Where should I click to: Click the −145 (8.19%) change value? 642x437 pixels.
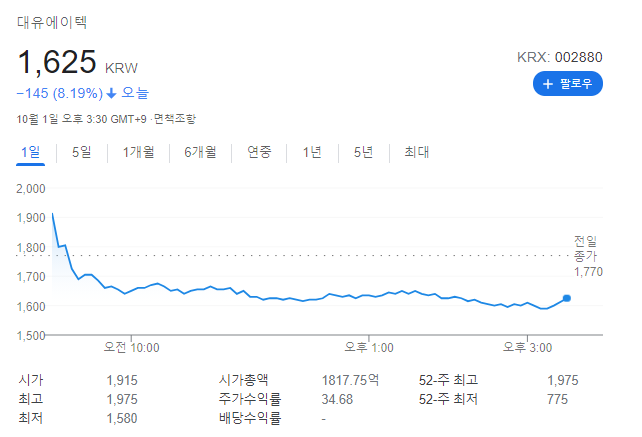point(60,93)
